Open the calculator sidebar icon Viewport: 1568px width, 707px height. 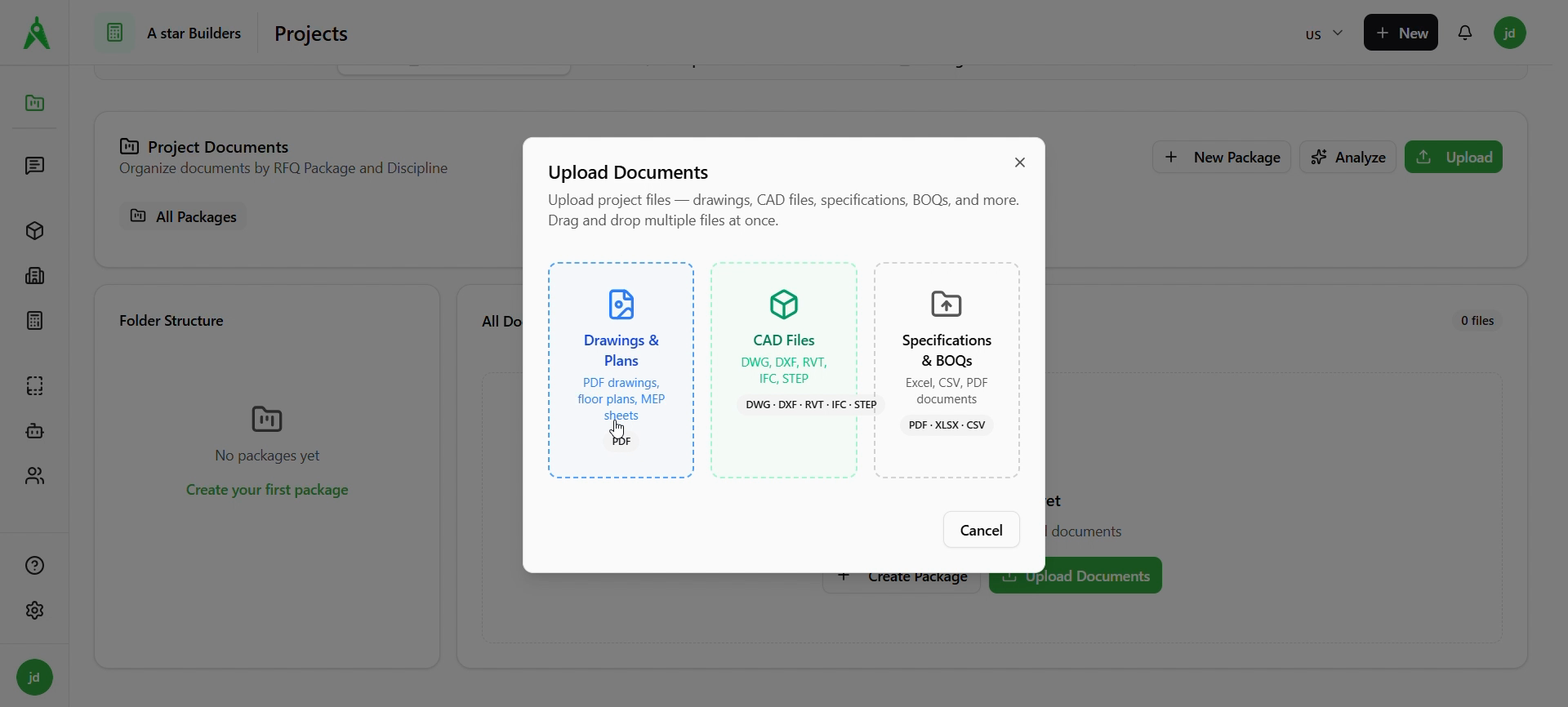pyautogui.click(x=34, y=321)
